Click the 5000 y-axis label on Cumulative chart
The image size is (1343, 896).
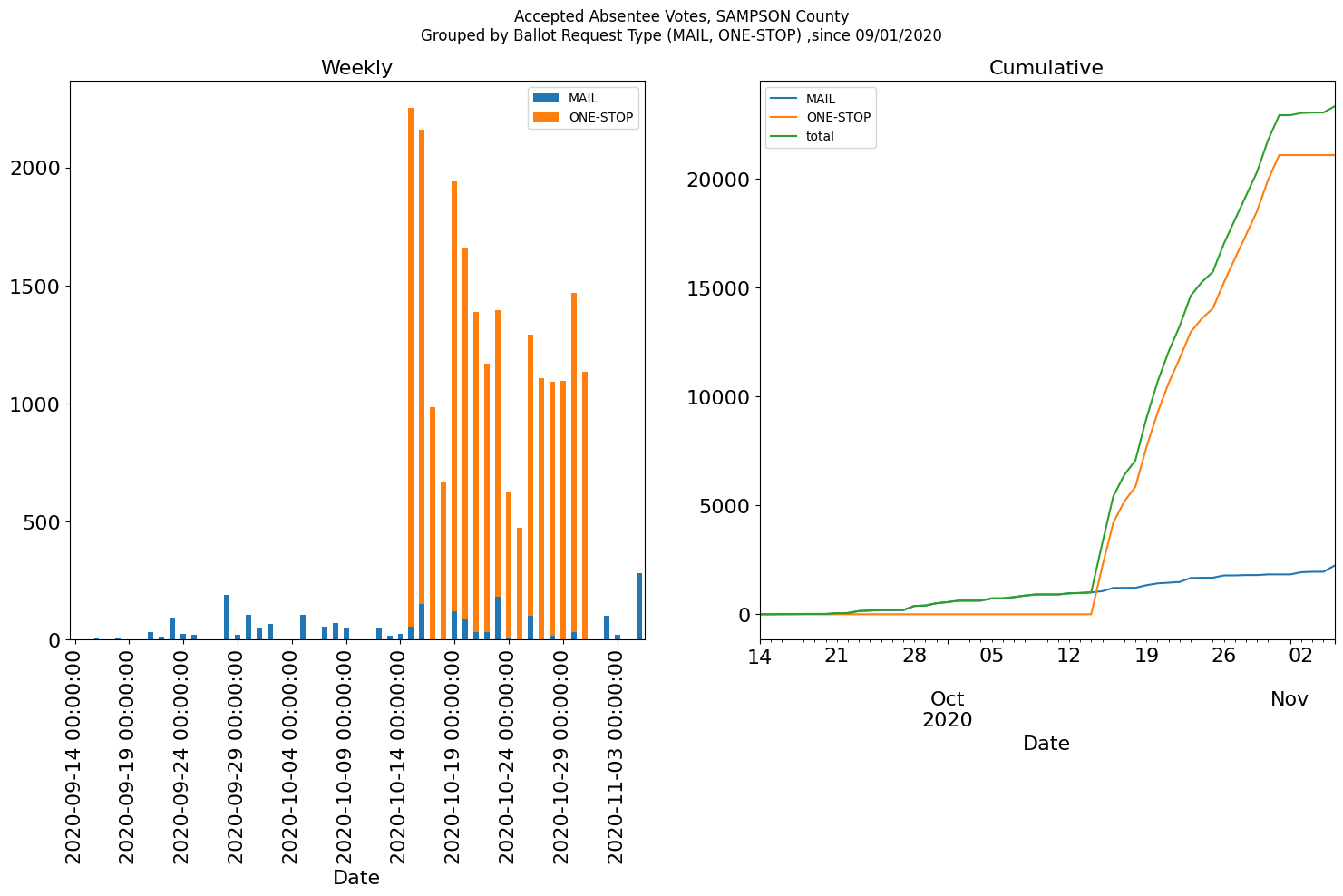click(x=725, y=506)
